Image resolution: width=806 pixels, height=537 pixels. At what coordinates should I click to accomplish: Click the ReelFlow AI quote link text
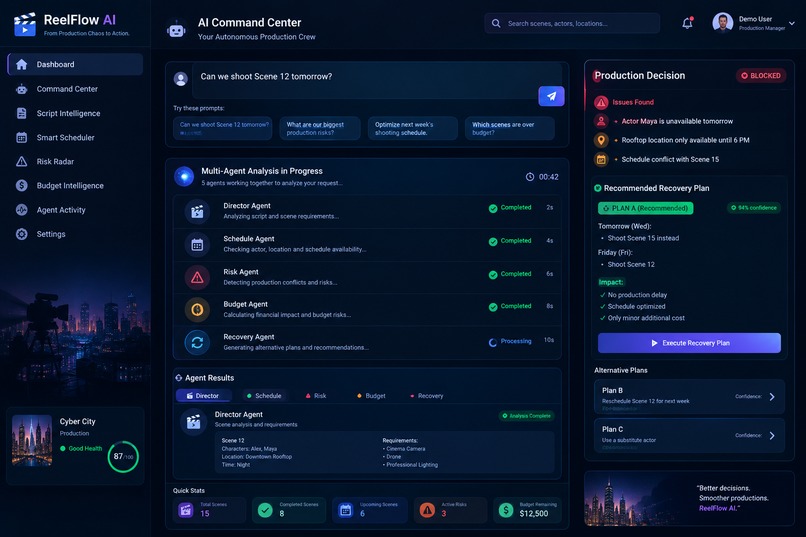tap(719, 508)
